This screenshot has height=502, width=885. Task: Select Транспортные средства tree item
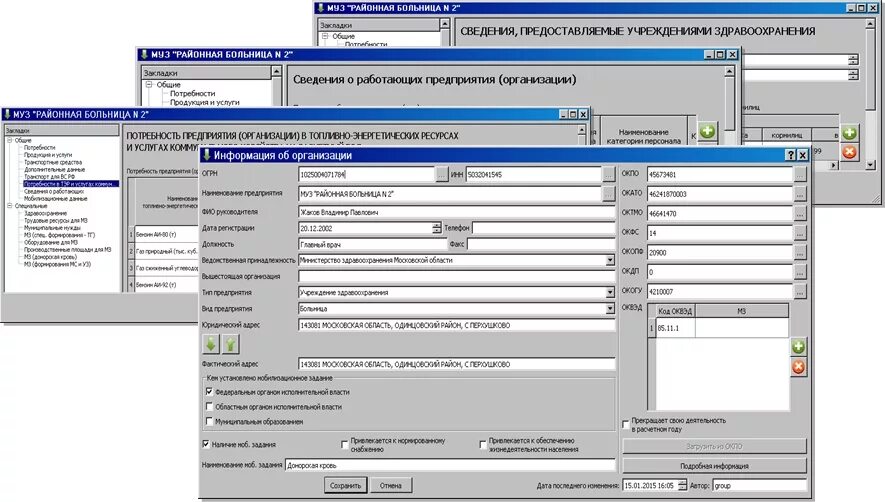[53, 162]
